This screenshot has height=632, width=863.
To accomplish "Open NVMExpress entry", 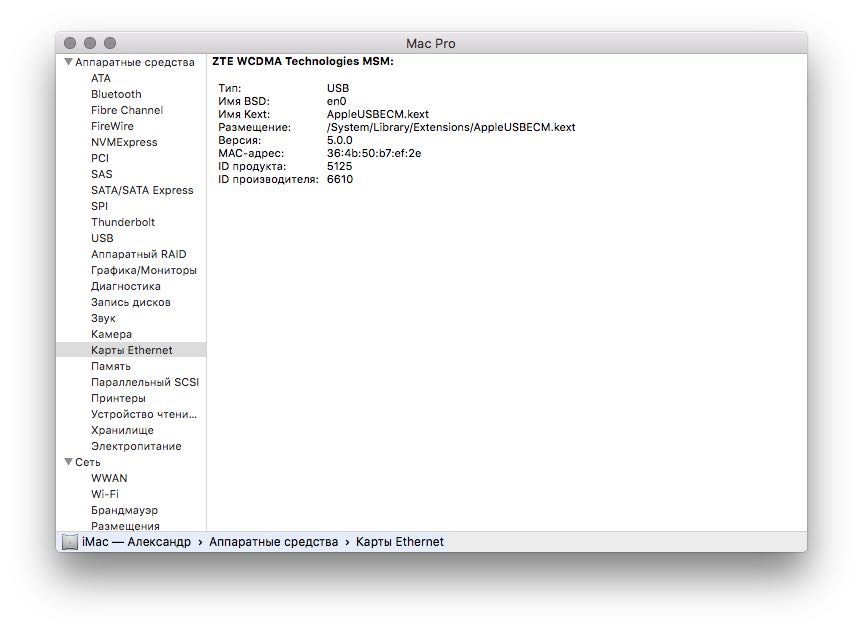I will point(124,142).
